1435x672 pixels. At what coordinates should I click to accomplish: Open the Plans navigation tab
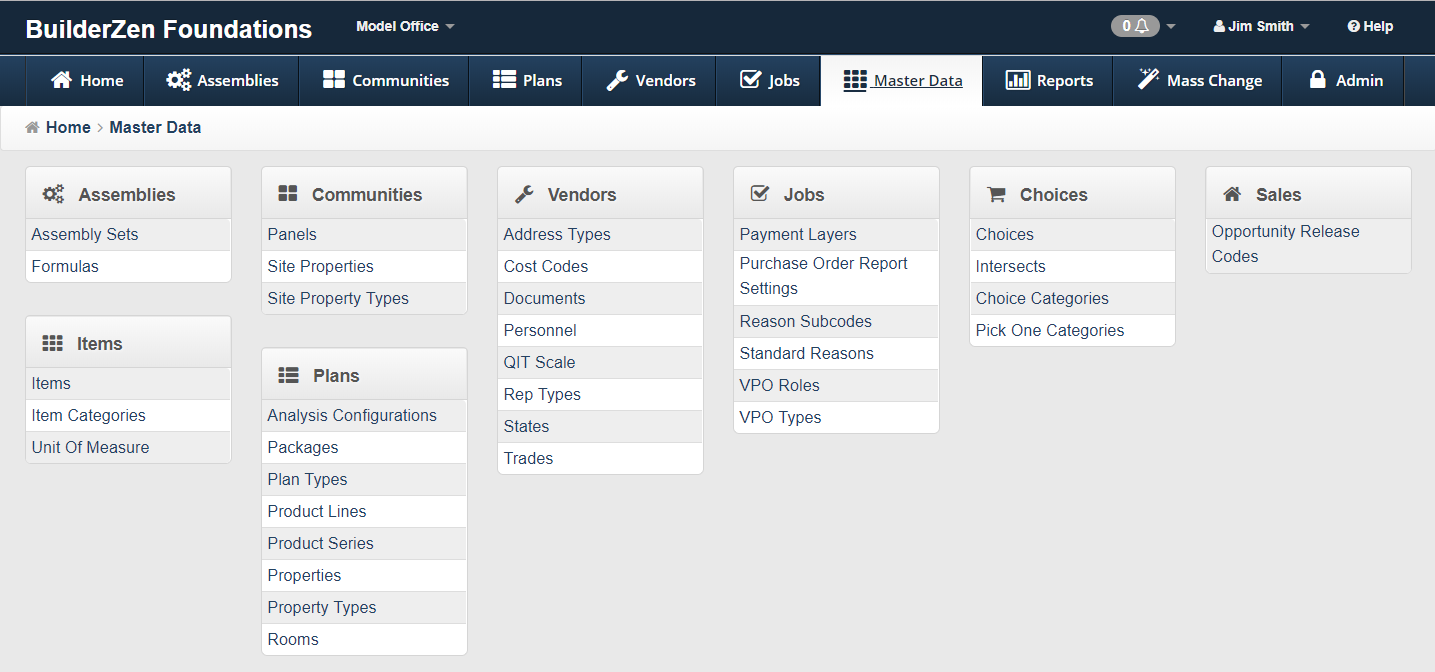(x=528, y=80)
